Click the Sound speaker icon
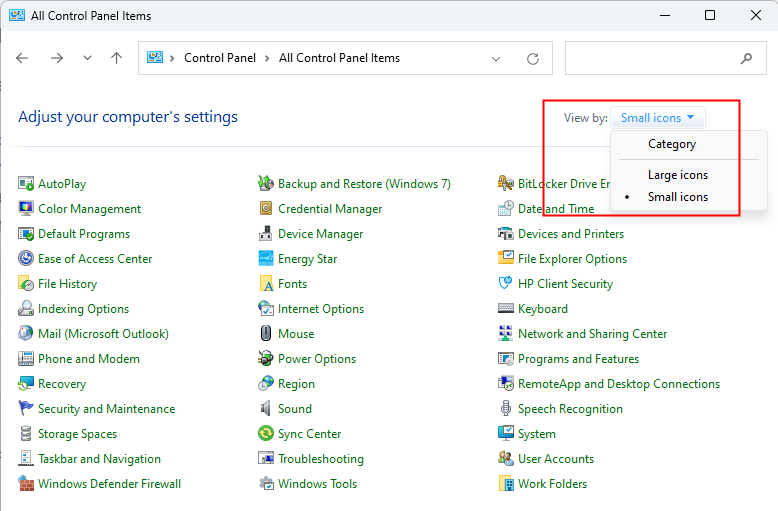778x511 pixels. tap(266, 408)
